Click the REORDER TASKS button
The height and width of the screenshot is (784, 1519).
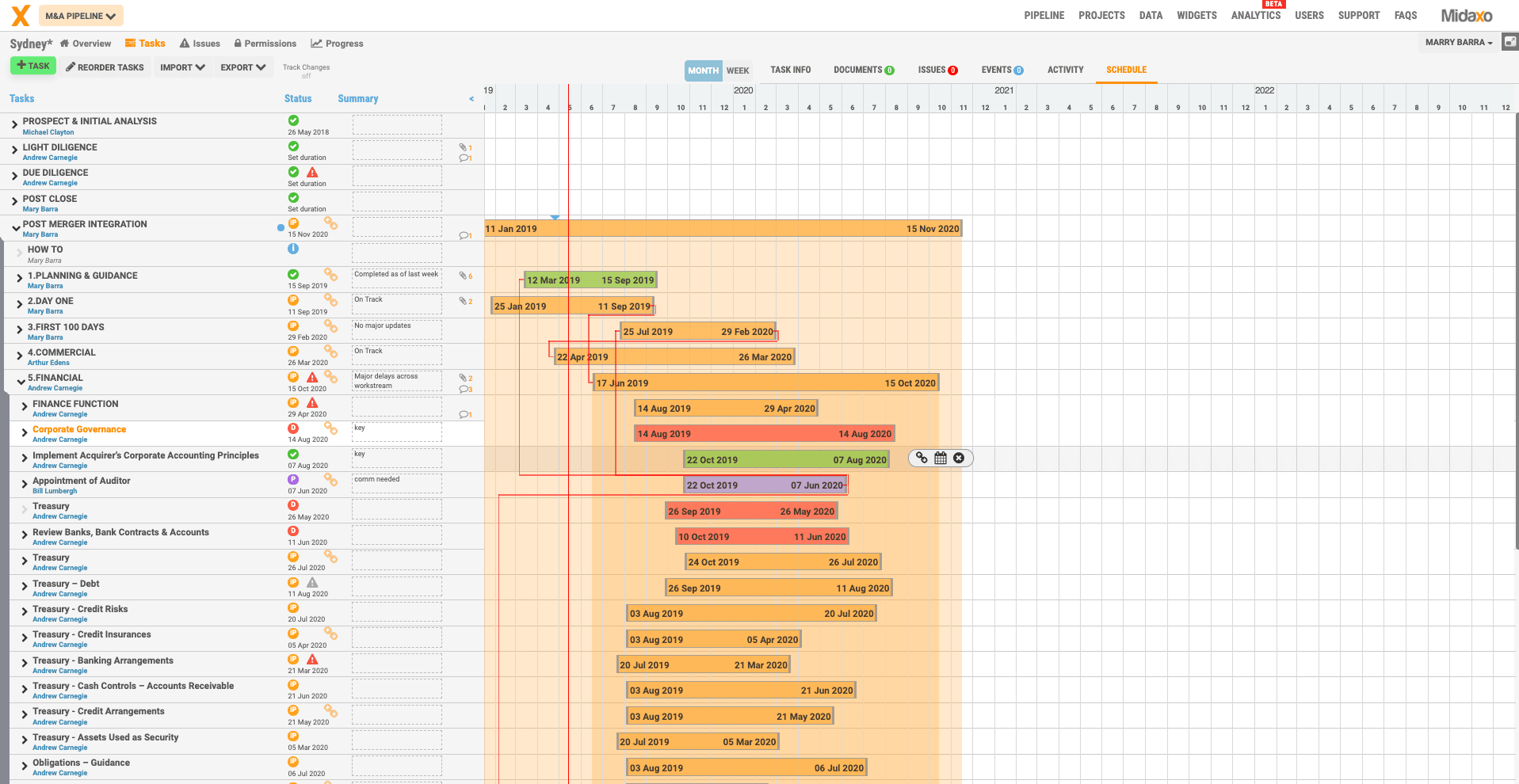[x=105, y=67]
